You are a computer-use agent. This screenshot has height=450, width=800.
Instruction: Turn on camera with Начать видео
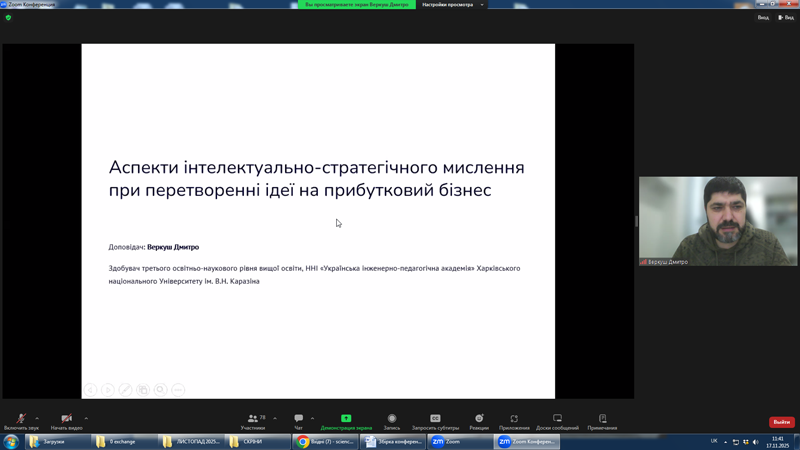coord(66,420)
